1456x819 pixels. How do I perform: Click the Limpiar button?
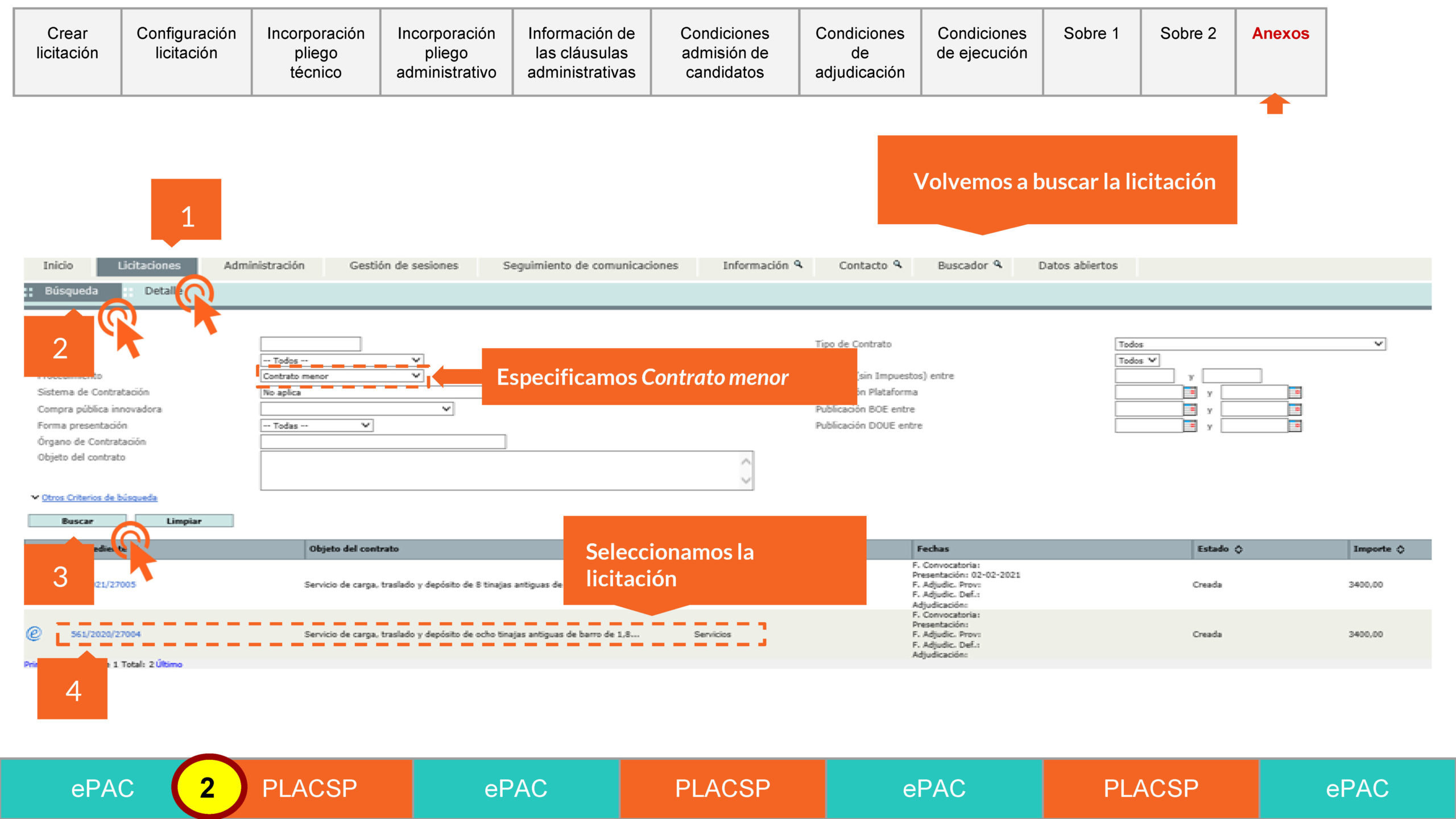pos(184,521)
